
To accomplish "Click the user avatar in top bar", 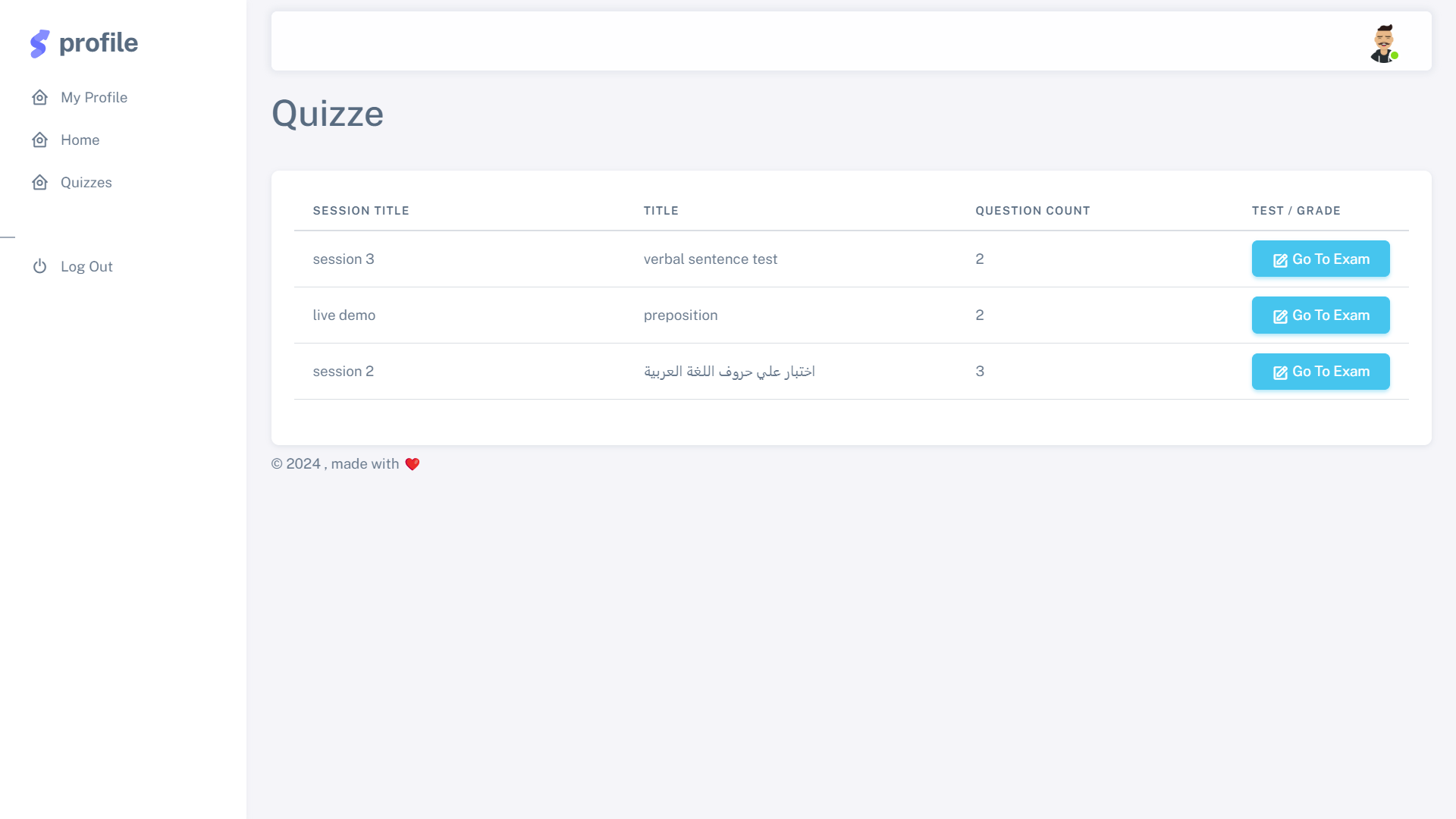I will pos(1384,43).
